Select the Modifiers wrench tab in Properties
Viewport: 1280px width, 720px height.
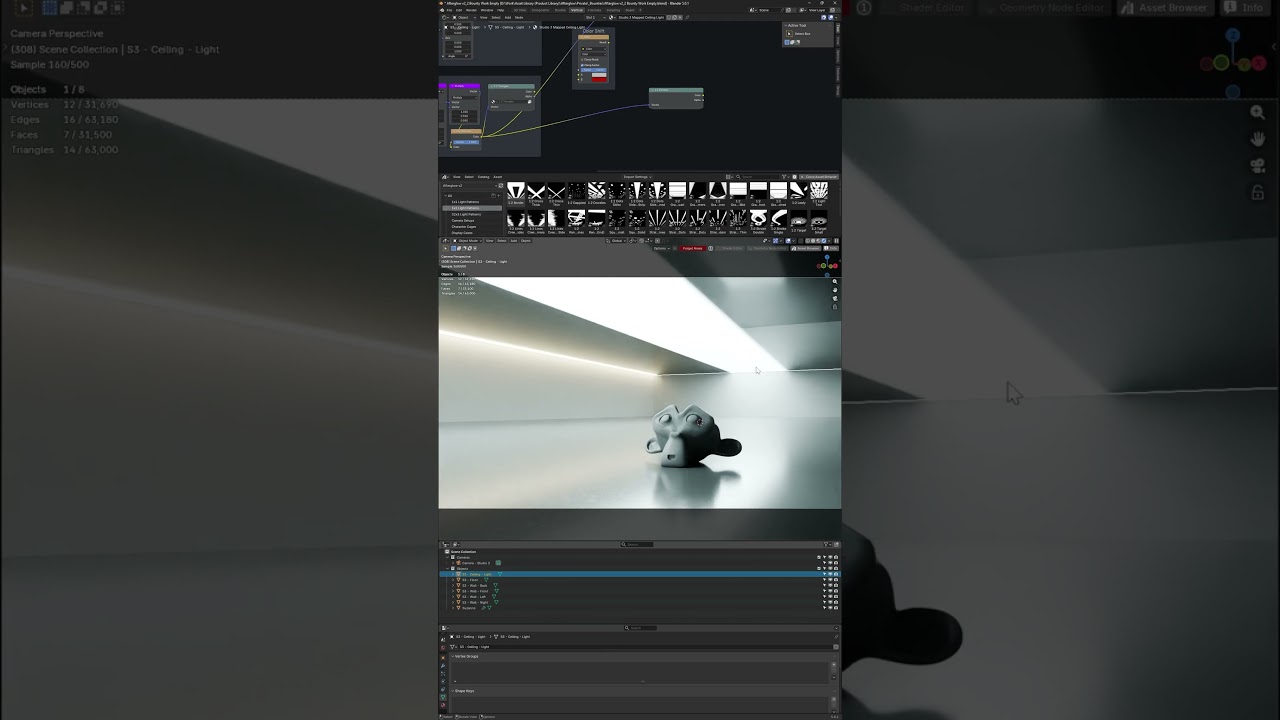(443, 666)
